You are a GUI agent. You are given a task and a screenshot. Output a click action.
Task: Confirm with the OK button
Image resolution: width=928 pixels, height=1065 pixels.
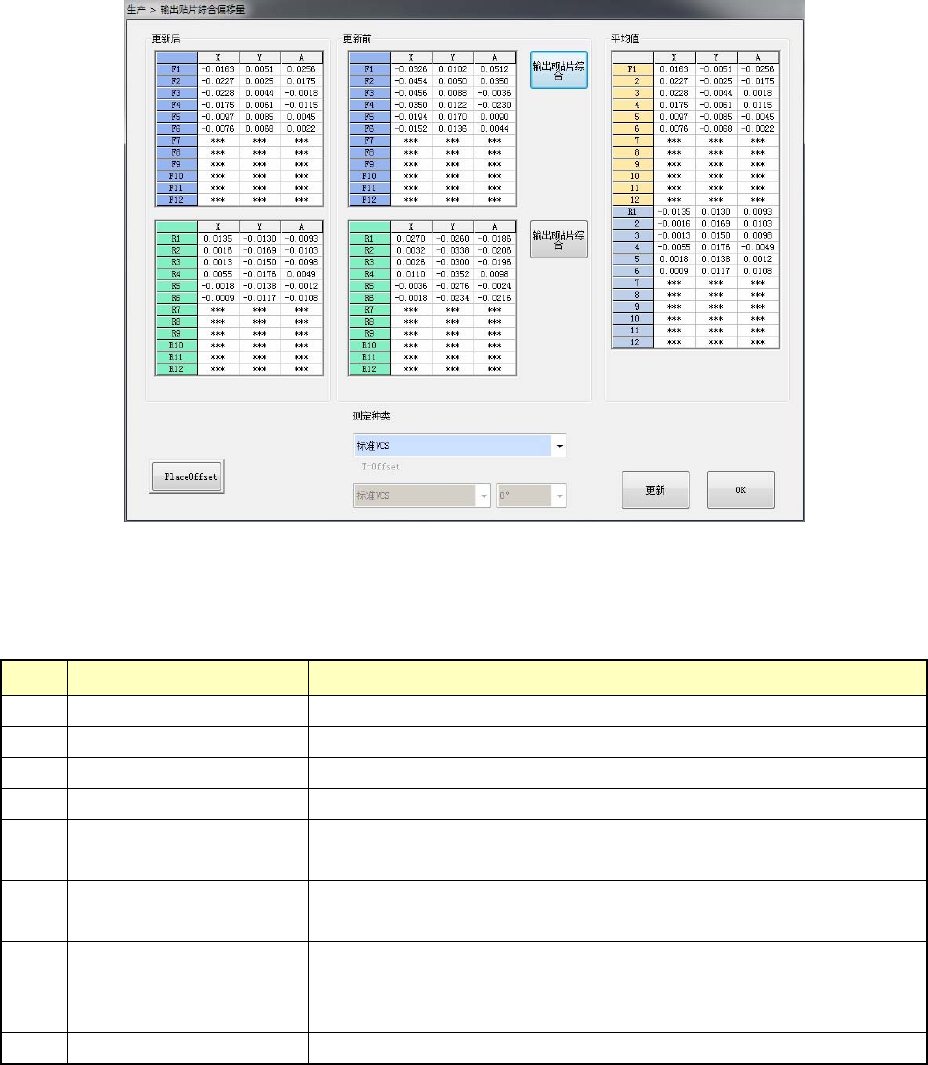(740, 490)
